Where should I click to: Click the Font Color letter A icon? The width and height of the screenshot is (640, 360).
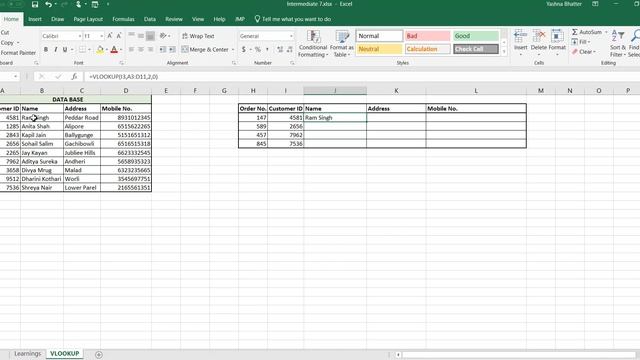click(114, 49)
